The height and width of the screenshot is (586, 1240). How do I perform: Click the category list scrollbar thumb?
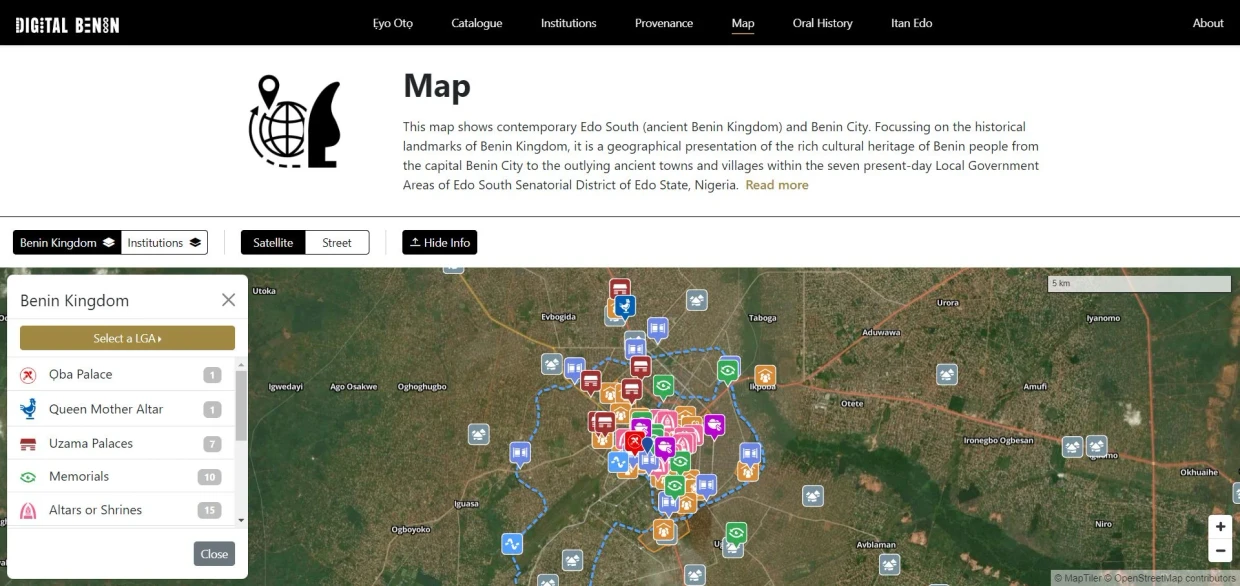[240, 405]
